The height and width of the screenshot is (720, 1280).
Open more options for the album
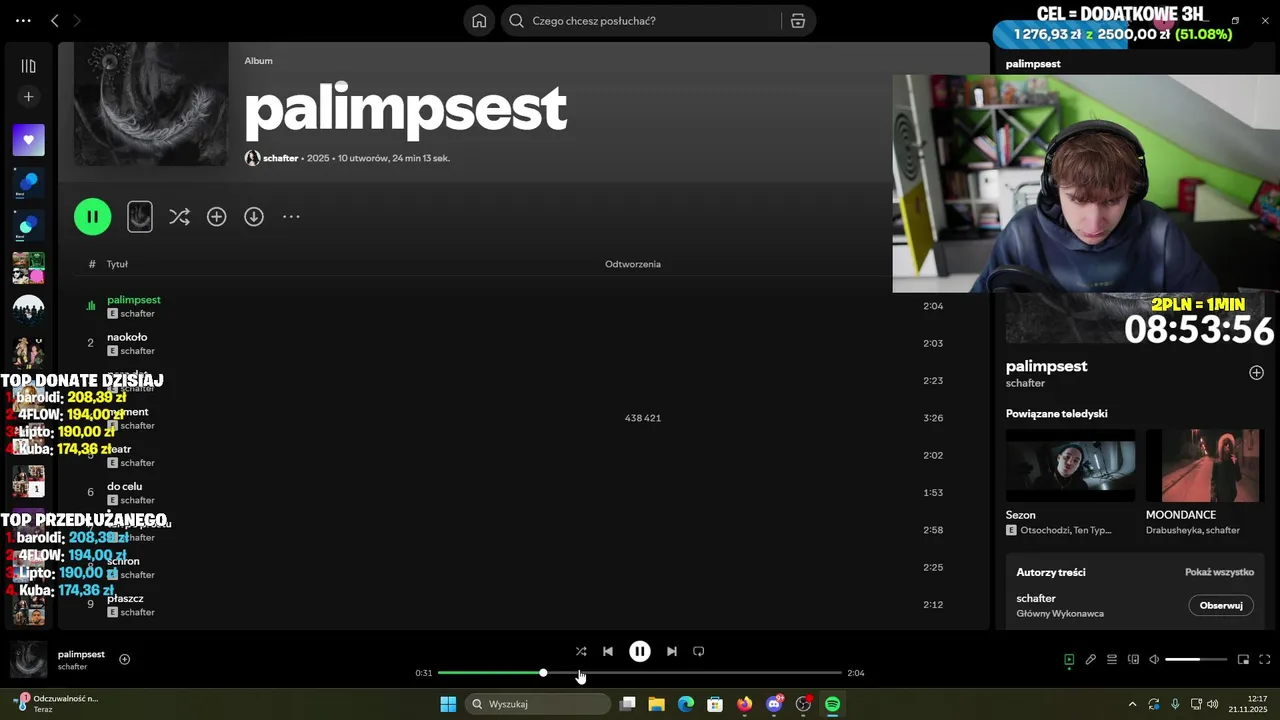[x=291, y=217]
